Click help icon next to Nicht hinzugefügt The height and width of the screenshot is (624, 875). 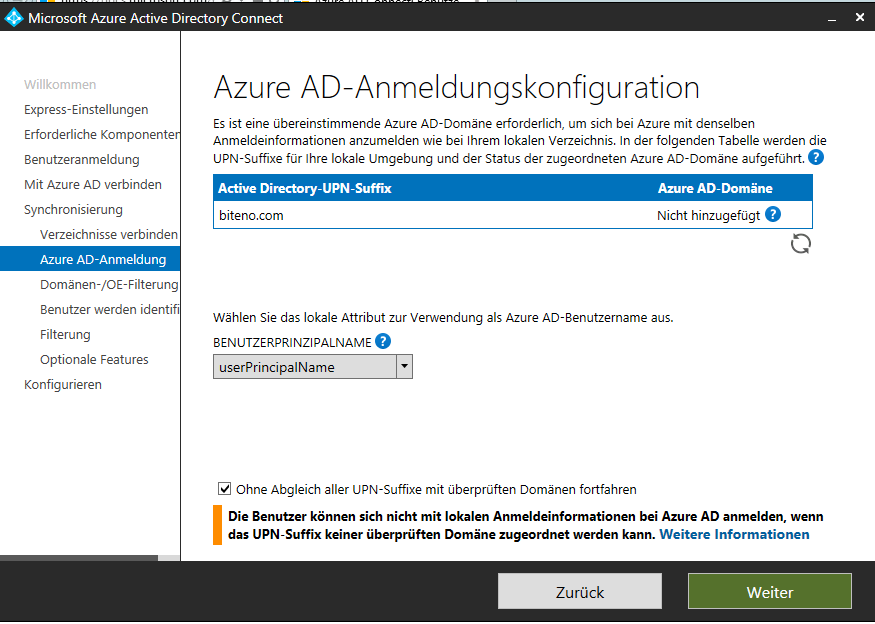[773, 214]
